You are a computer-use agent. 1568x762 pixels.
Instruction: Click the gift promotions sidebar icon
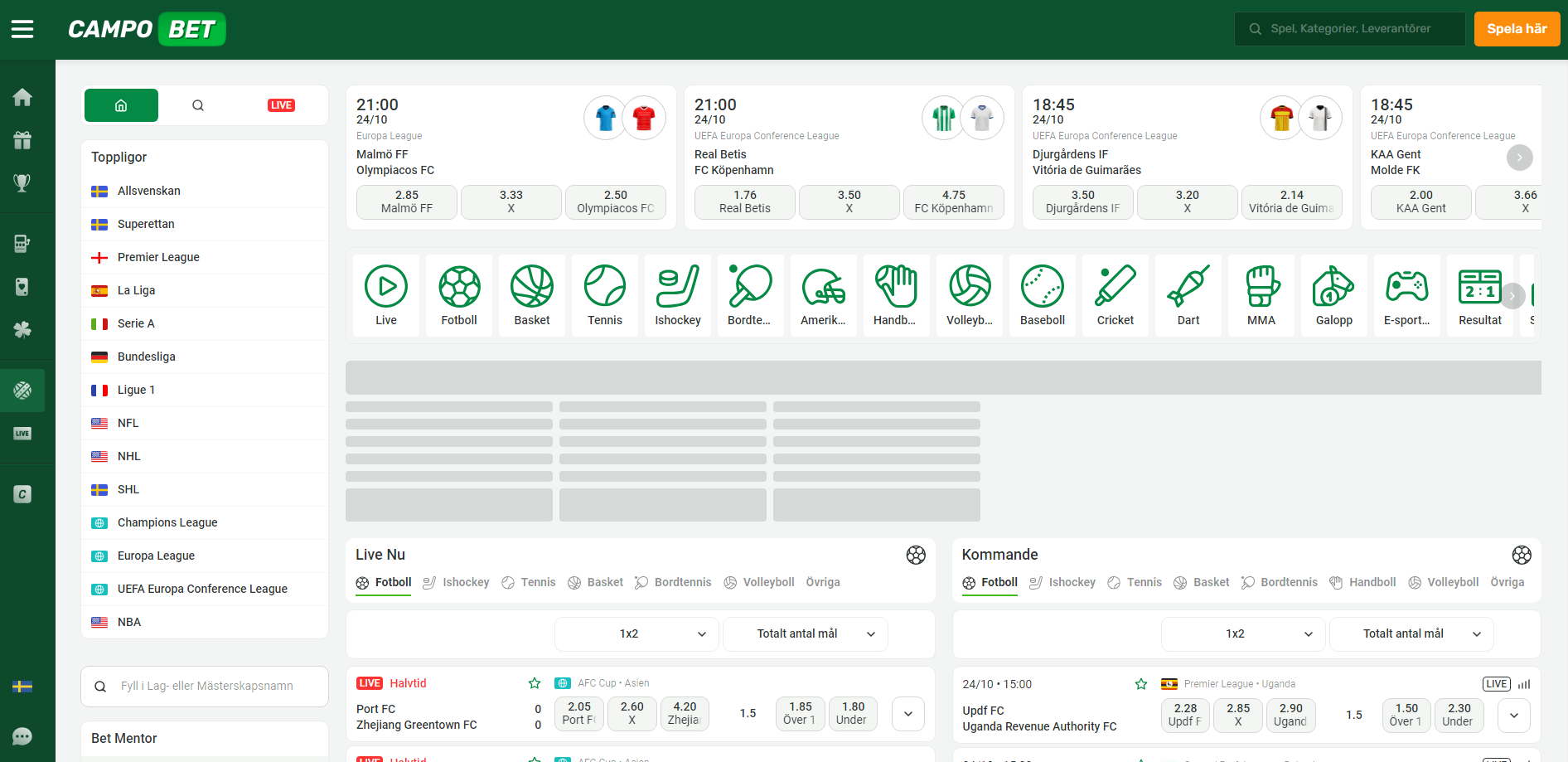[x=22, y=140]
